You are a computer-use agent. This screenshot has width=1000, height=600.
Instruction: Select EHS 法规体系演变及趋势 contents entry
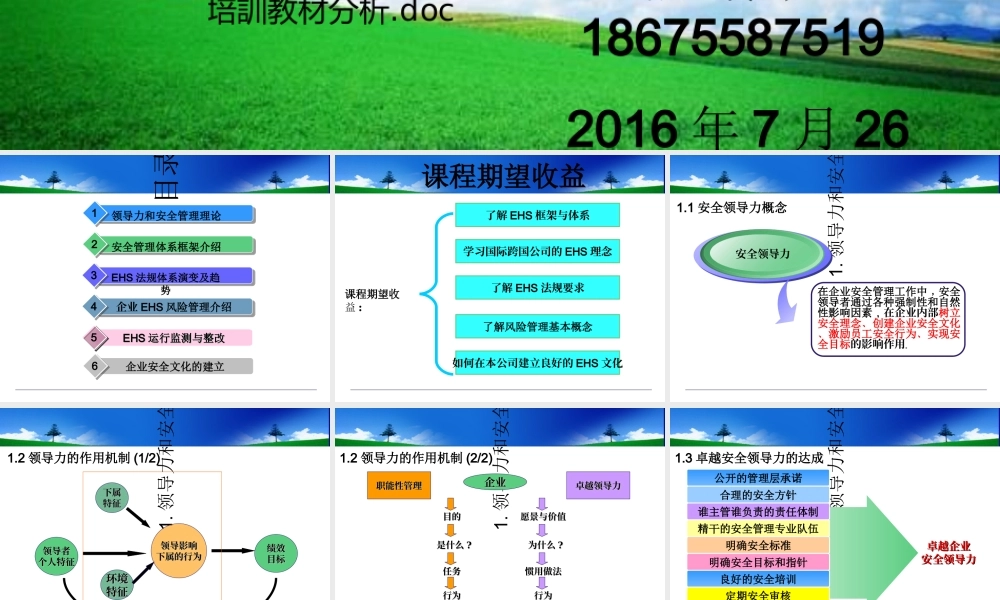click(x=165, y=282)
